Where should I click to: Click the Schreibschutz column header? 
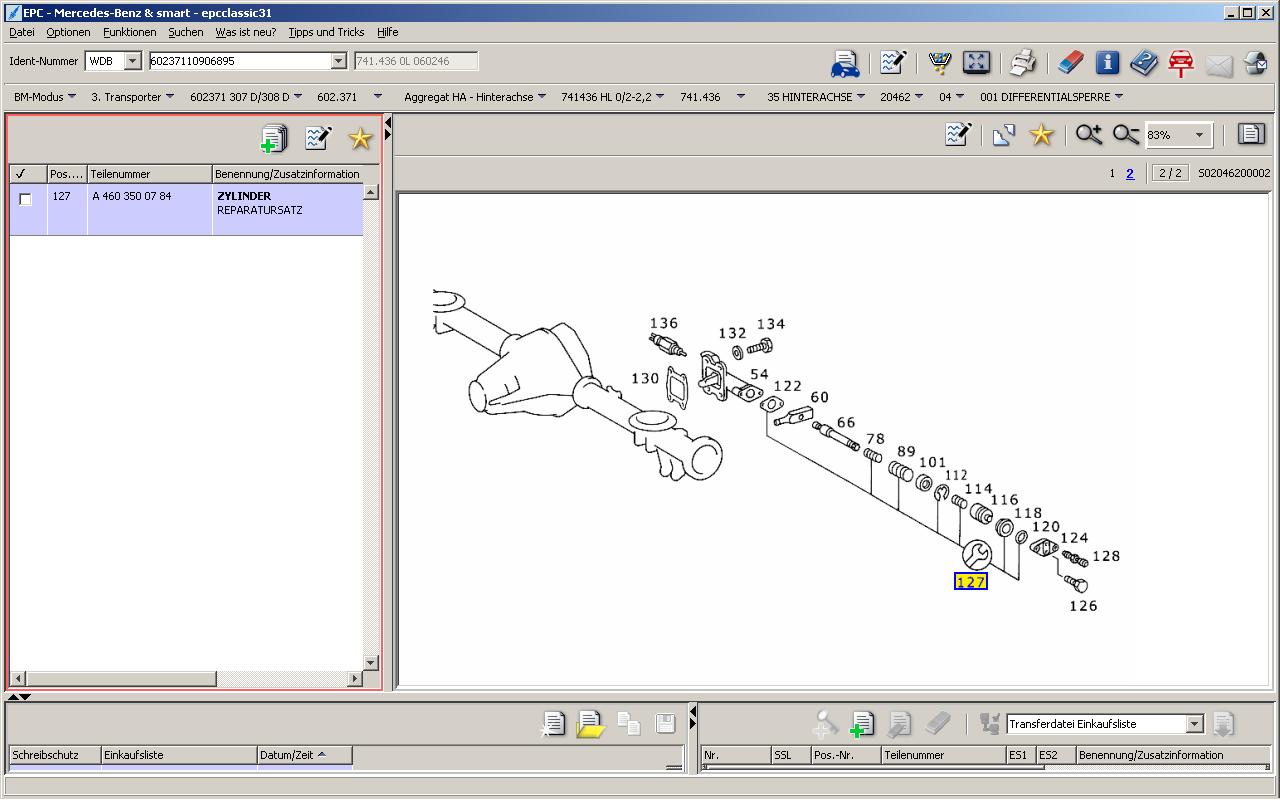(x=55, y=755)
